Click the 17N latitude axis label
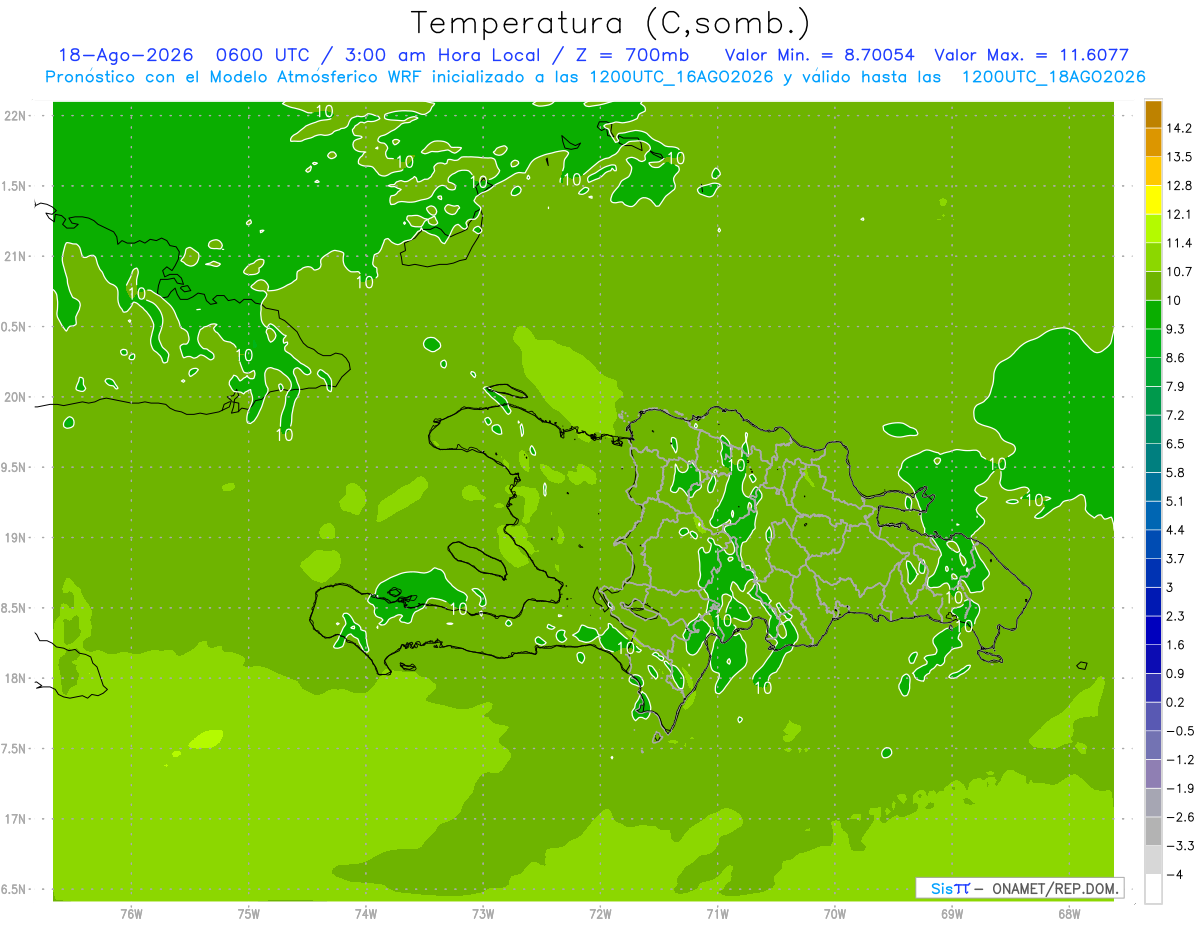The width and height of the screenshot is (1200, 927). click(17, 819)
